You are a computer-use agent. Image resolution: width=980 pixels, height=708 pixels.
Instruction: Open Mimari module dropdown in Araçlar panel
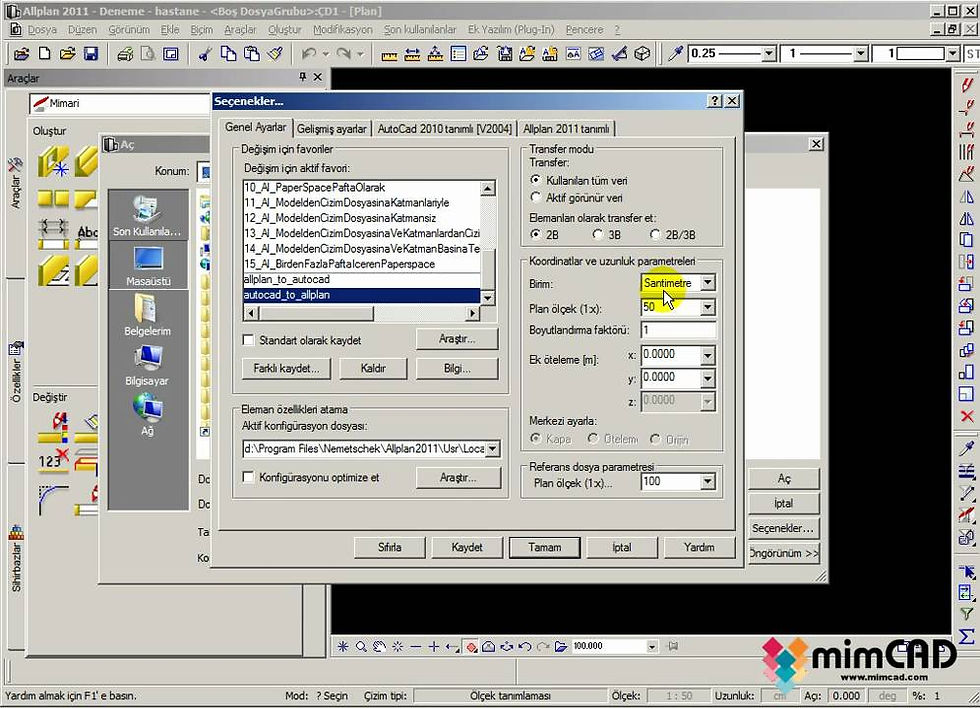119,103
